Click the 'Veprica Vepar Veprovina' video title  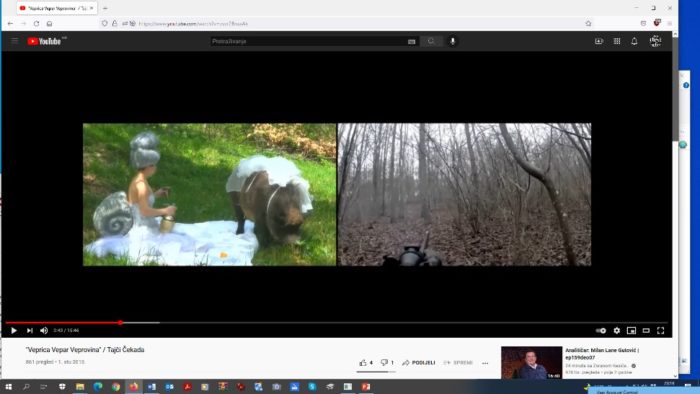pyautogui.click(x=85, y=350)
